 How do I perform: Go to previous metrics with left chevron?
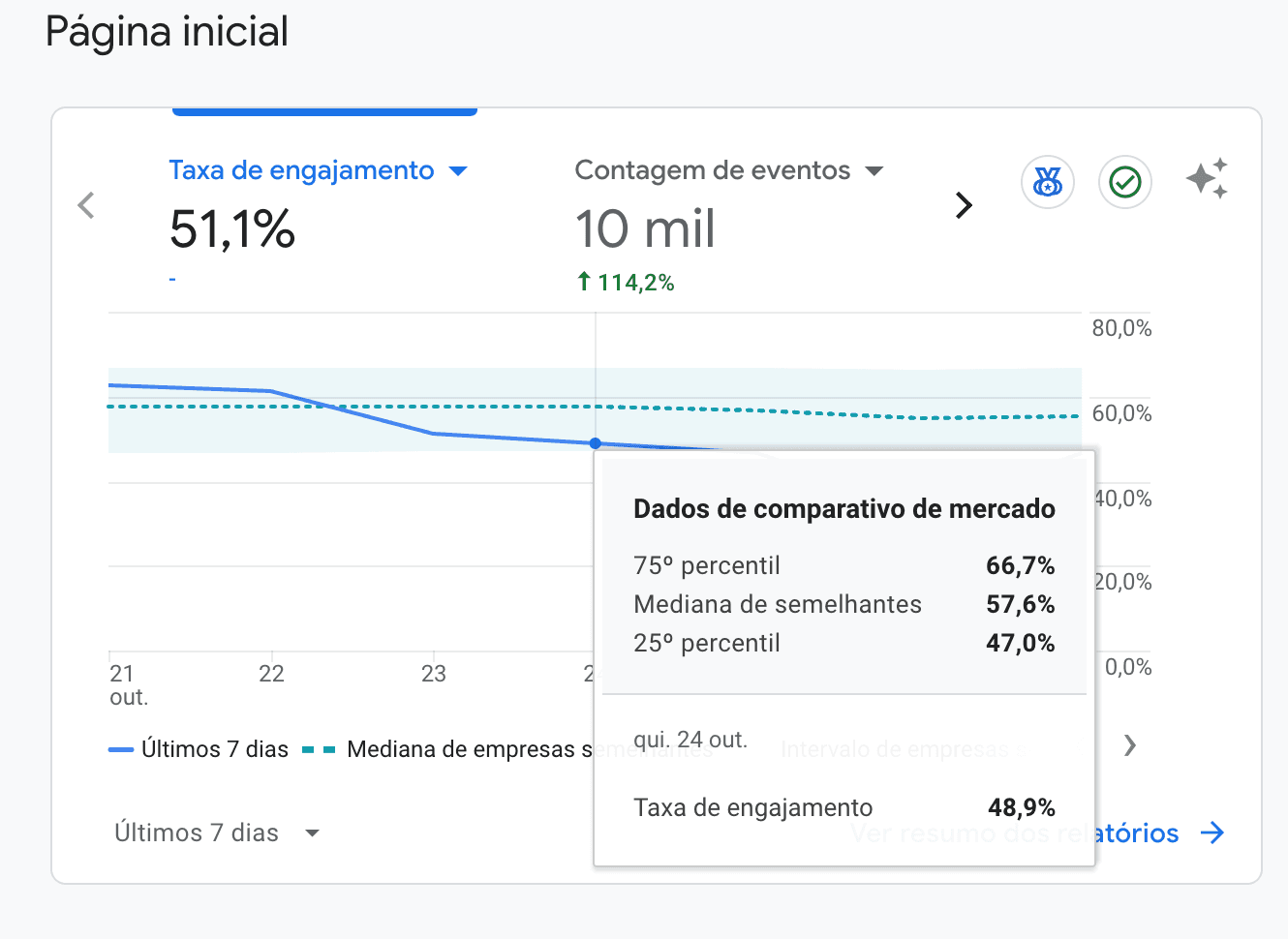pos(86,205)
